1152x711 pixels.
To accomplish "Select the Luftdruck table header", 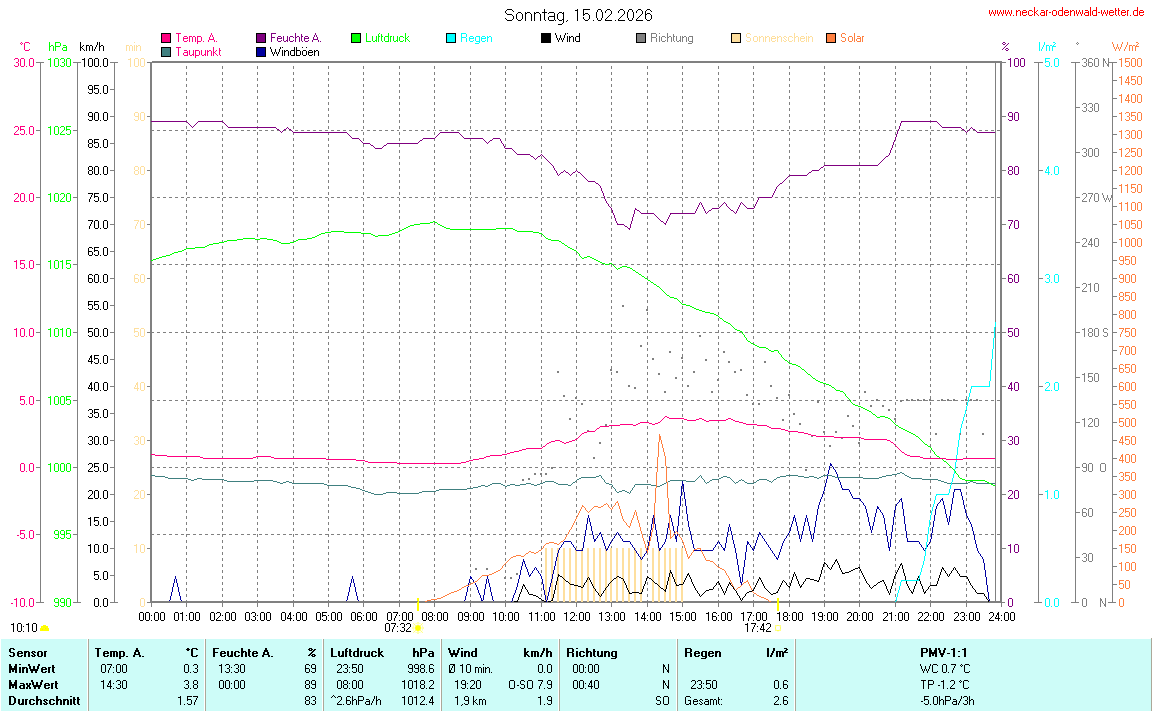I will [x=356, y=652].
